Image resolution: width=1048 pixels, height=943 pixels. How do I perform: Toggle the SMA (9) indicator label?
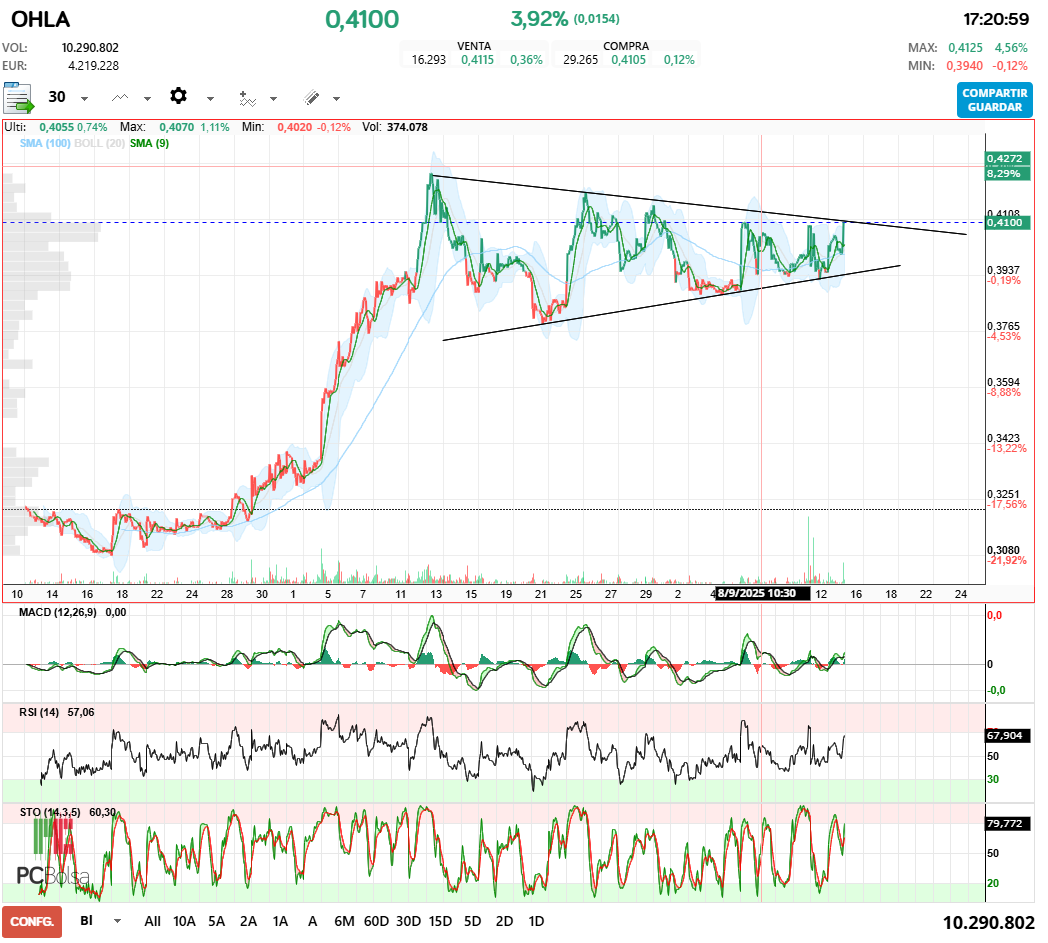tap(149, 143)
